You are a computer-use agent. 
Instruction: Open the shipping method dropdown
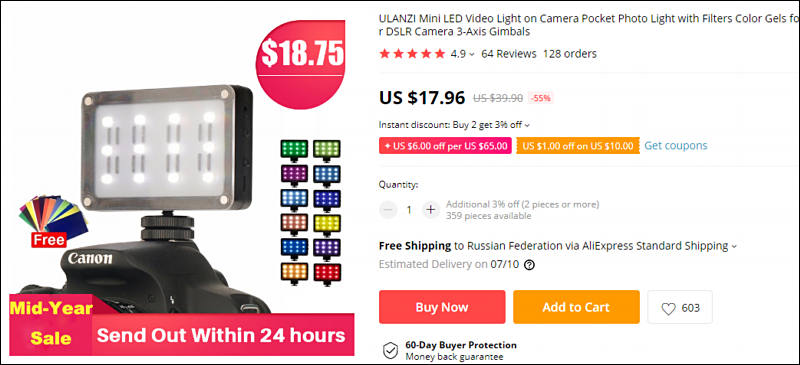click(734, 246)
